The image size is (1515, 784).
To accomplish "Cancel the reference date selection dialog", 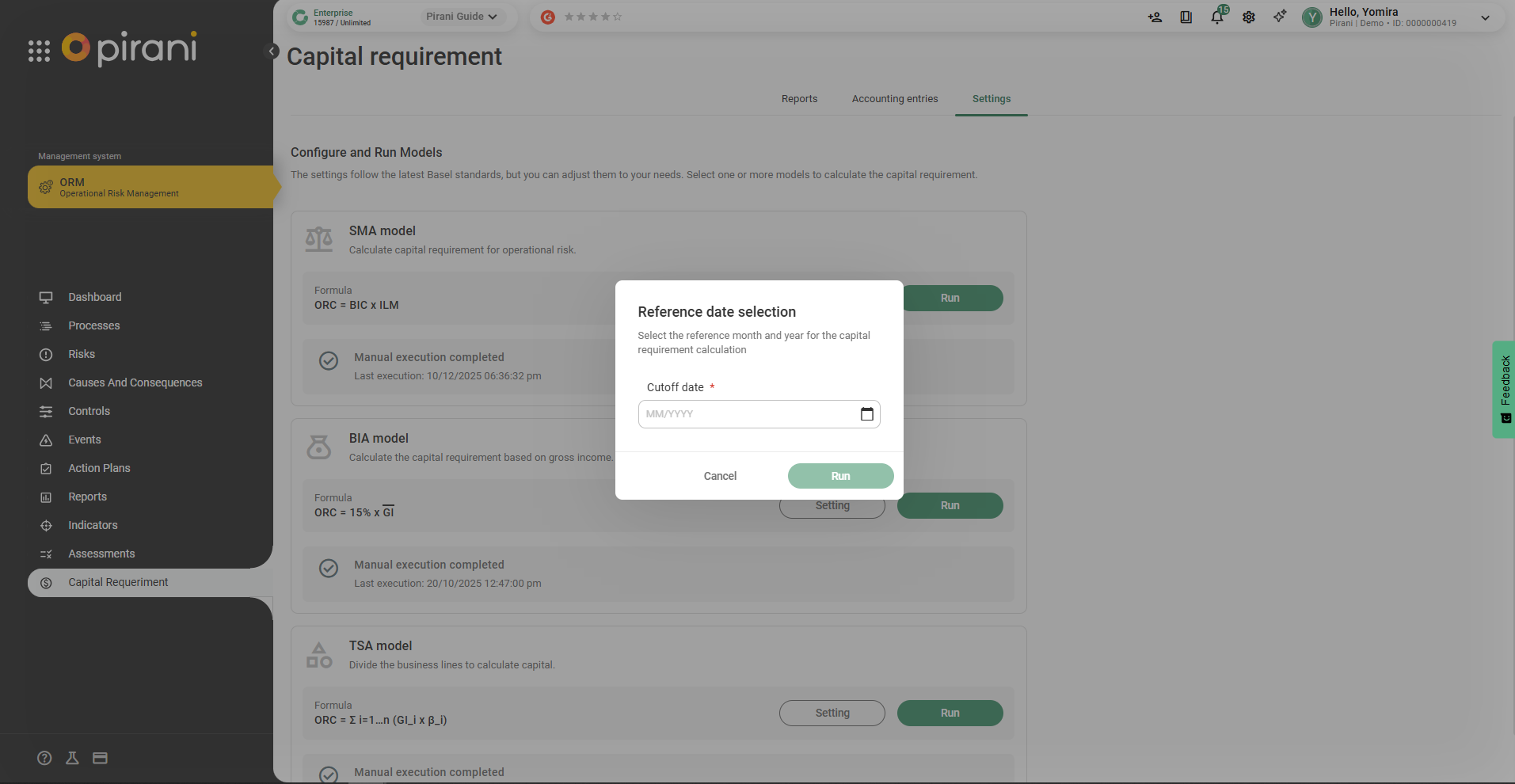I will point(720,476).
